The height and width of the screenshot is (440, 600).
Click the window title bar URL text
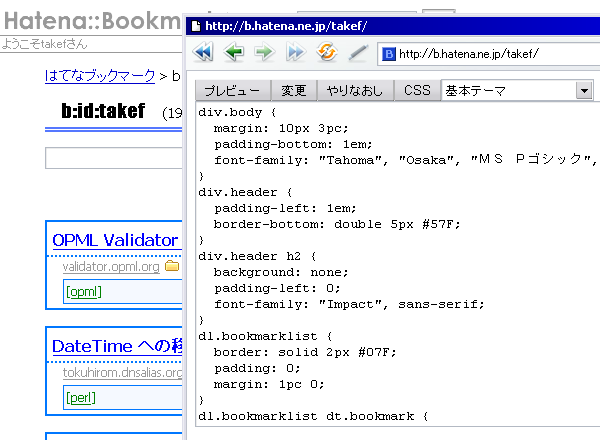coord(286,26)
